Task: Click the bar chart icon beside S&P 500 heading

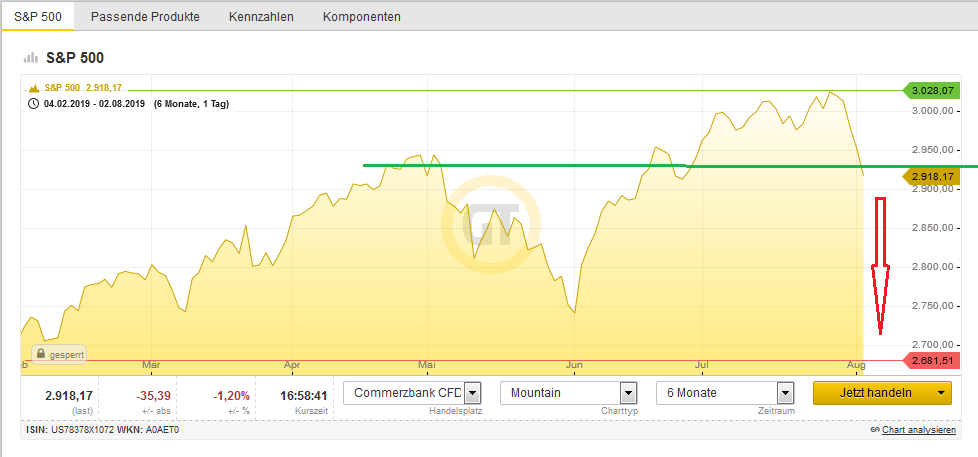Action: (x=30, y=58)
